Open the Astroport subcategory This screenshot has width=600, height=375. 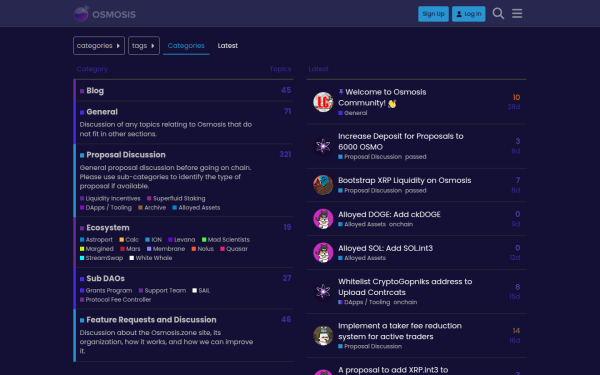tap(96, 240)
